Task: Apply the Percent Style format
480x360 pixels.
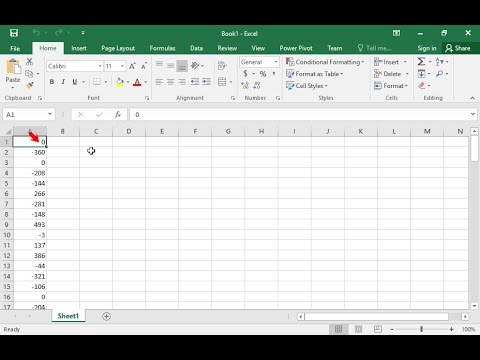Action: [x=263, y=74]
